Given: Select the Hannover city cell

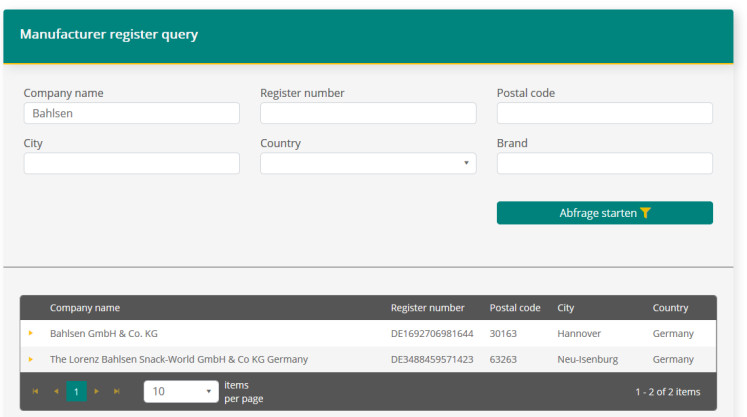Looking at the screenshot, I should tap(579, 334).
